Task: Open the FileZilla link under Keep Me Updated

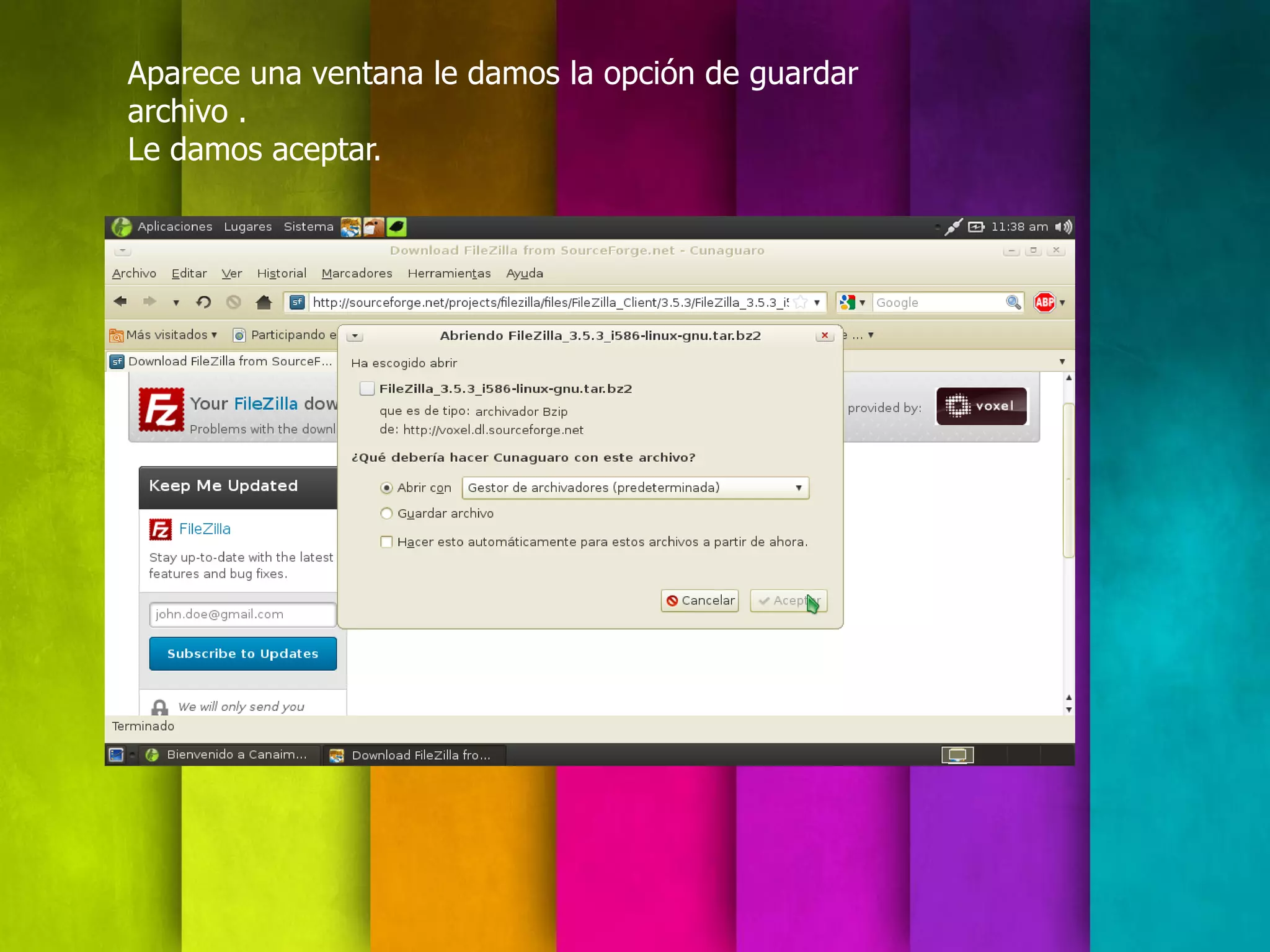Action: [205, 529]
